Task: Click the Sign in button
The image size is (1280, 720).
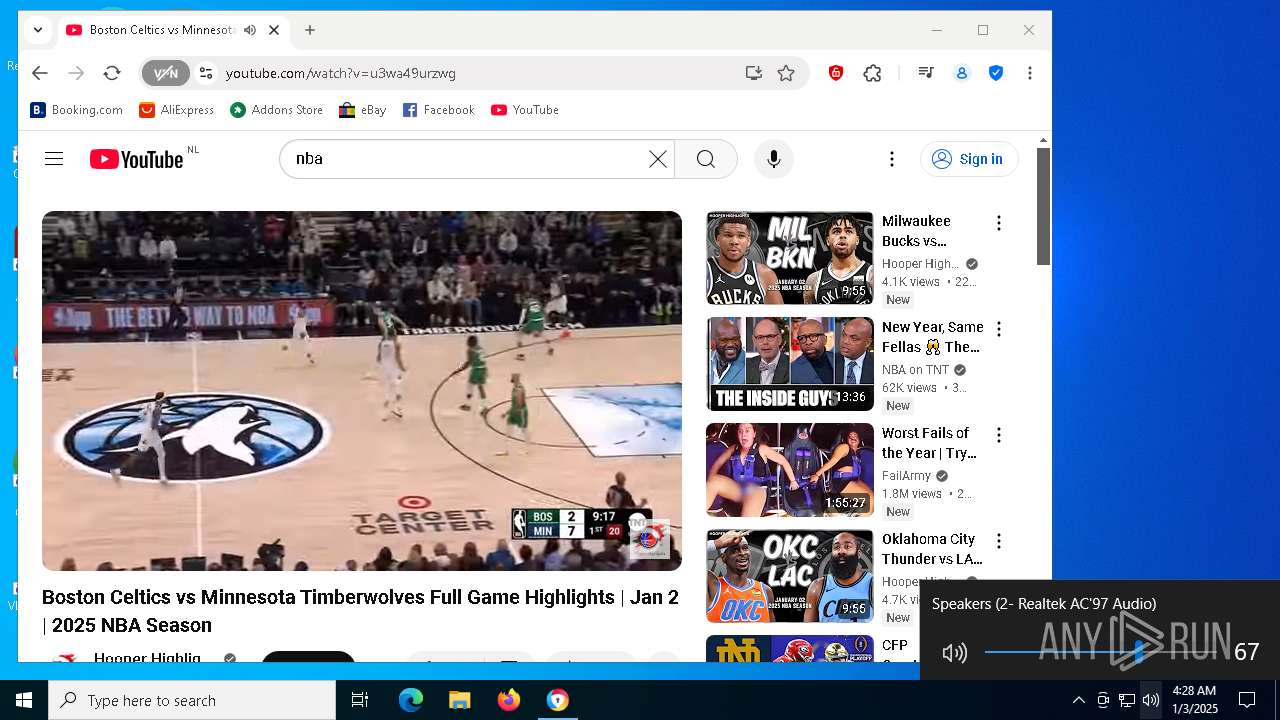Action: 969,159
